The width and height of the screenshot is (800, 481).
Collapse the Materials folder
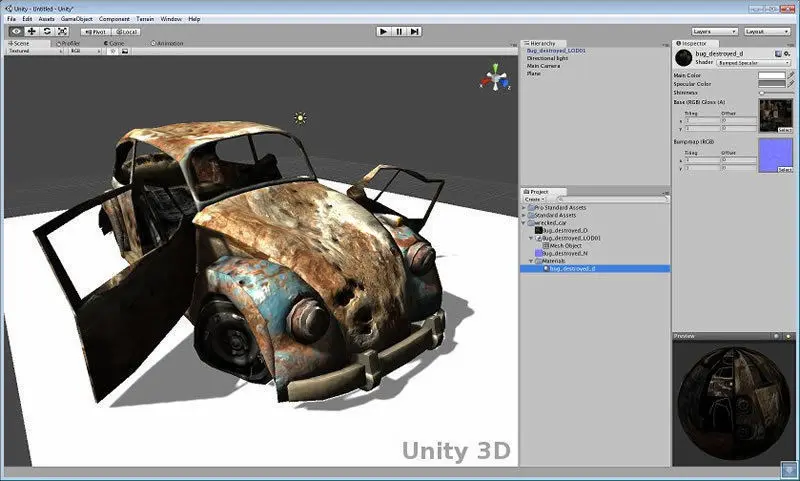tap(531, 261)
